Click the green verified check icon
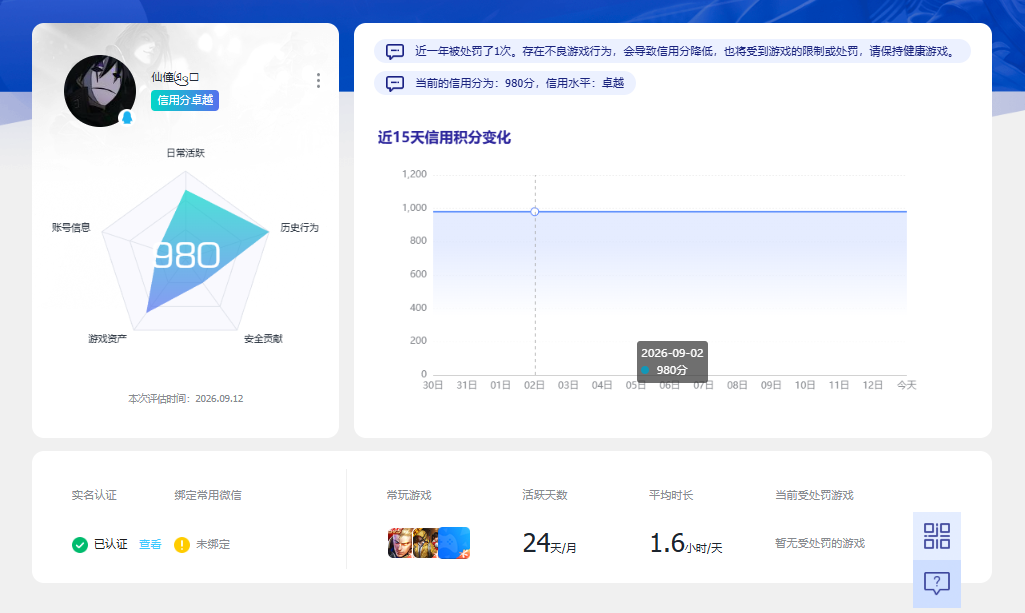This screenshot has width=1025, height=613. pyautogui.click(x=80, y=544)
